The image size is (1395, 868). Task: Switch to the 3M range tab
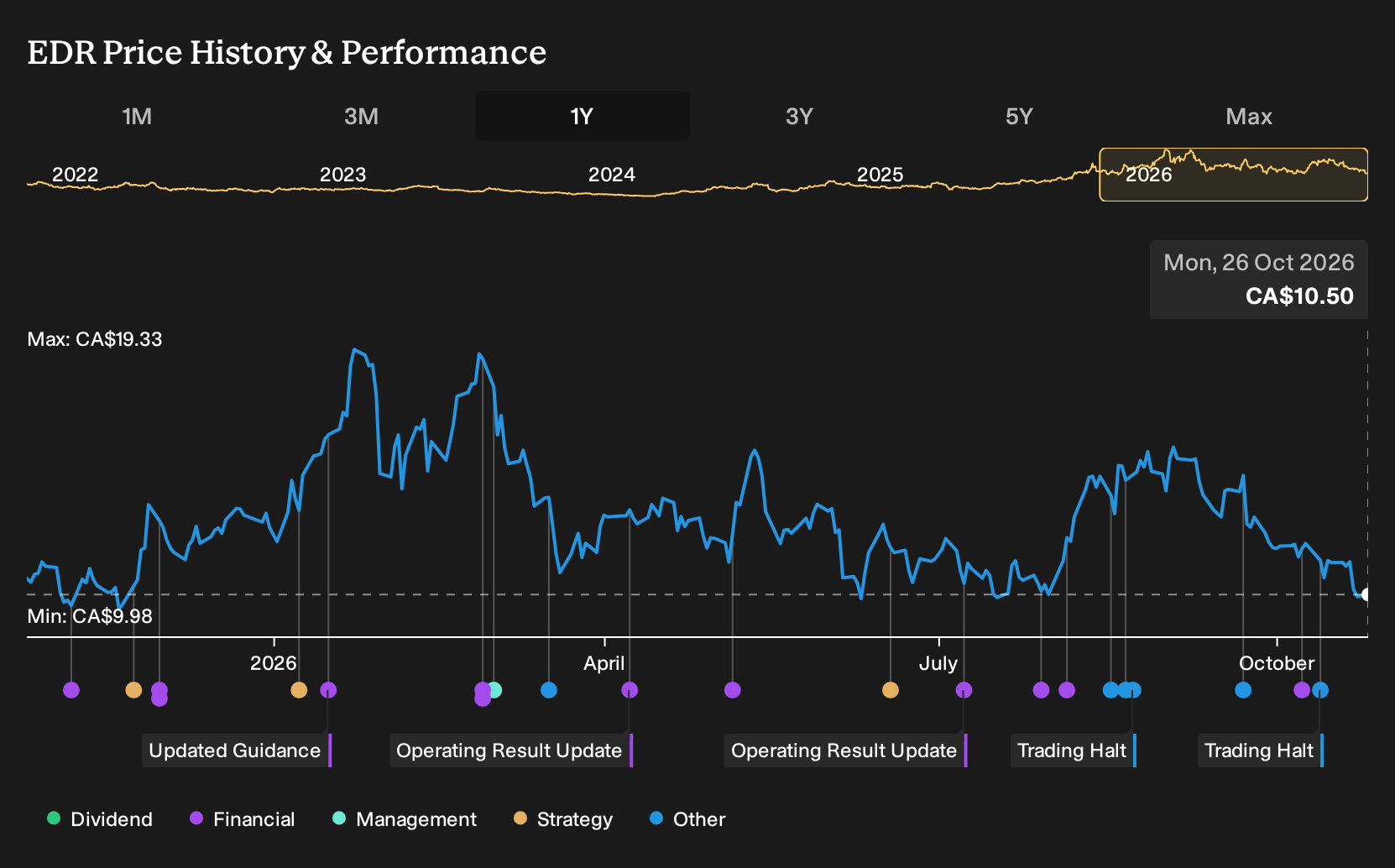(361, 116)
